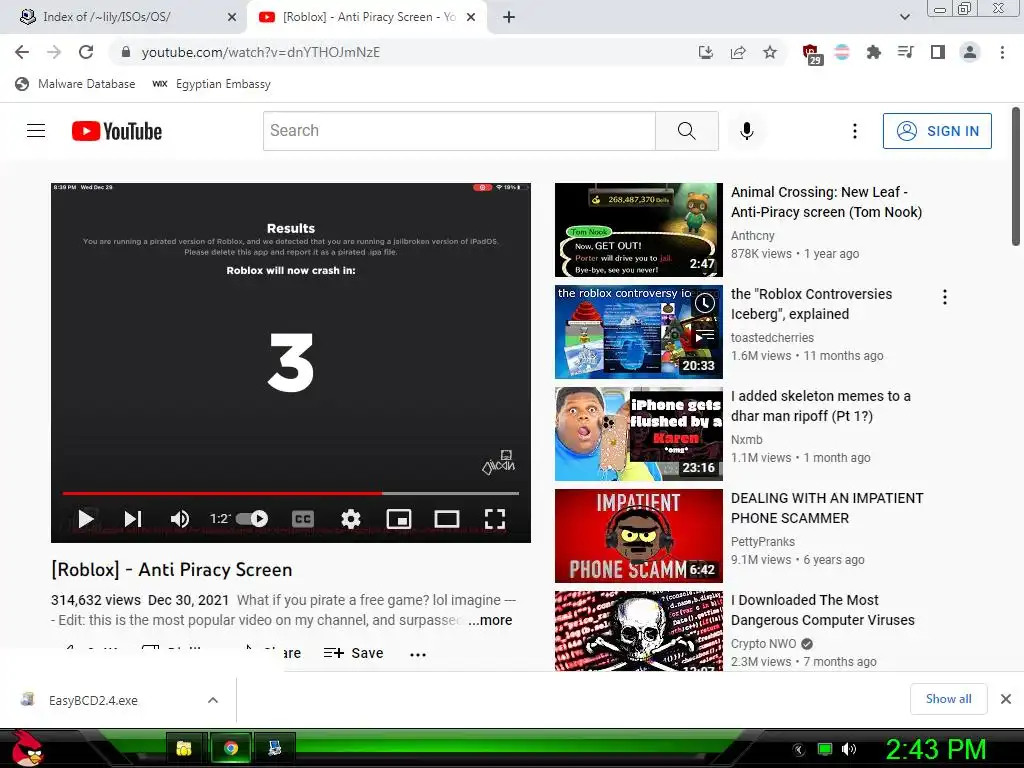The height and width of the screenshot is (768, 1024).
Task: Expand the EasyBCD2.4.exe download options arrow
Action: pos(212,700)
